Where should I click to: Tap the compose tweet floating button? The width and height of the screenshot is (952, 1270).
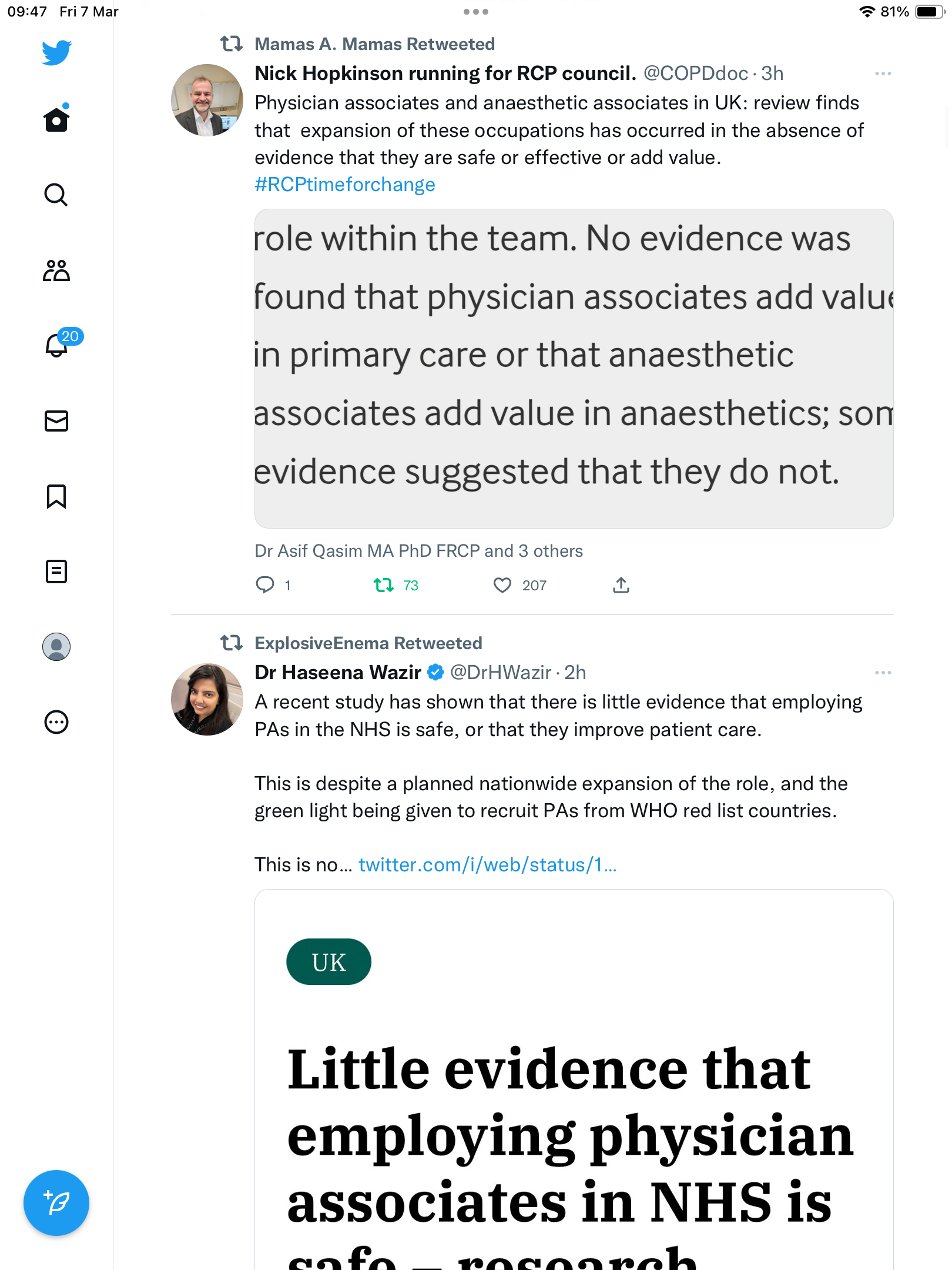point(56,1203)
